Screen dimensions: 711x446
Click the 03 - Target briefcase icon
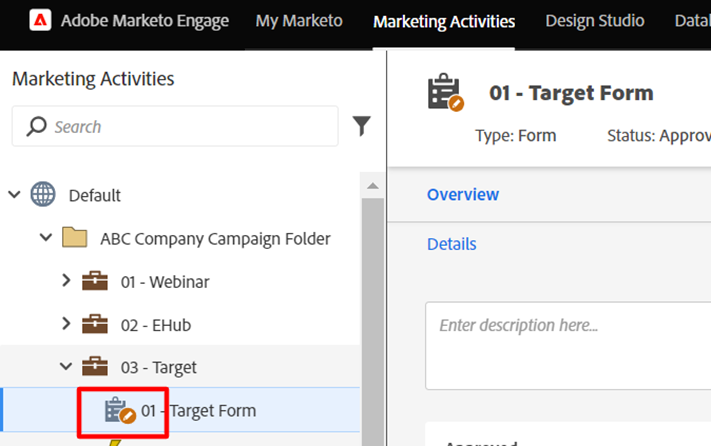click(x=95, y=367)
